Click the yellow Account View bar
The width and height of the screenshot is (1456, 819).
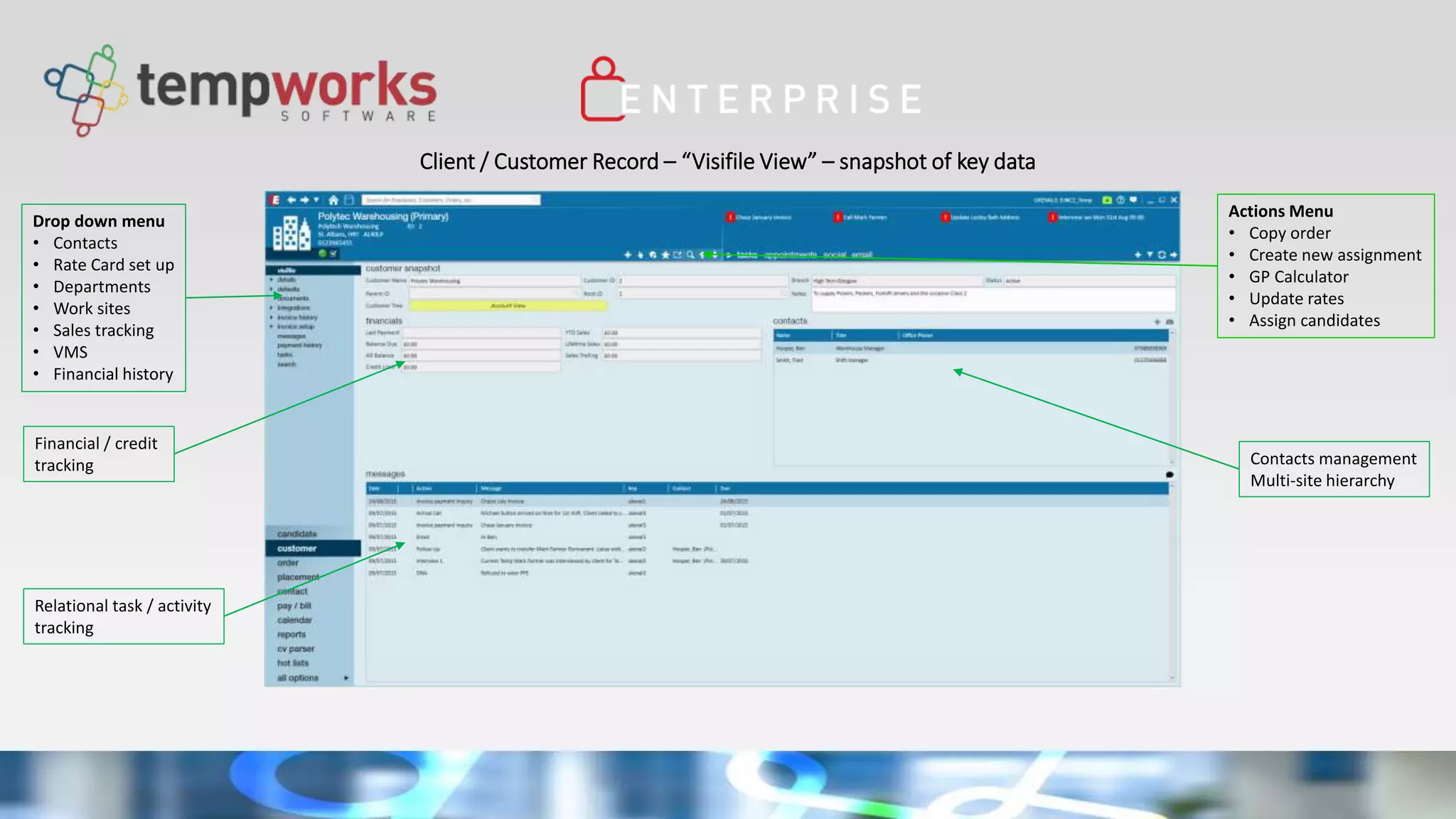coord(508,306)
